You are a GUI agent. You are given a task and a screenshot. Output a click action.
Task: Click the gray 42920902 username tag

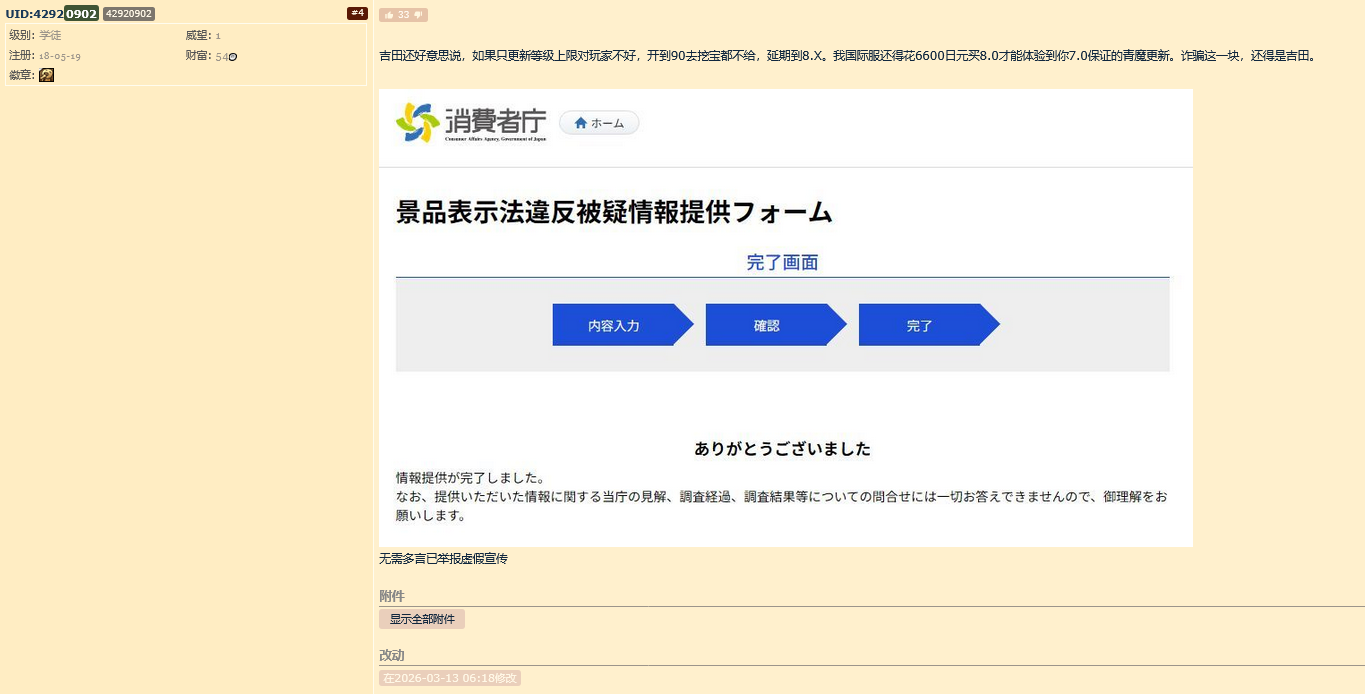click(x=129, y=14)
